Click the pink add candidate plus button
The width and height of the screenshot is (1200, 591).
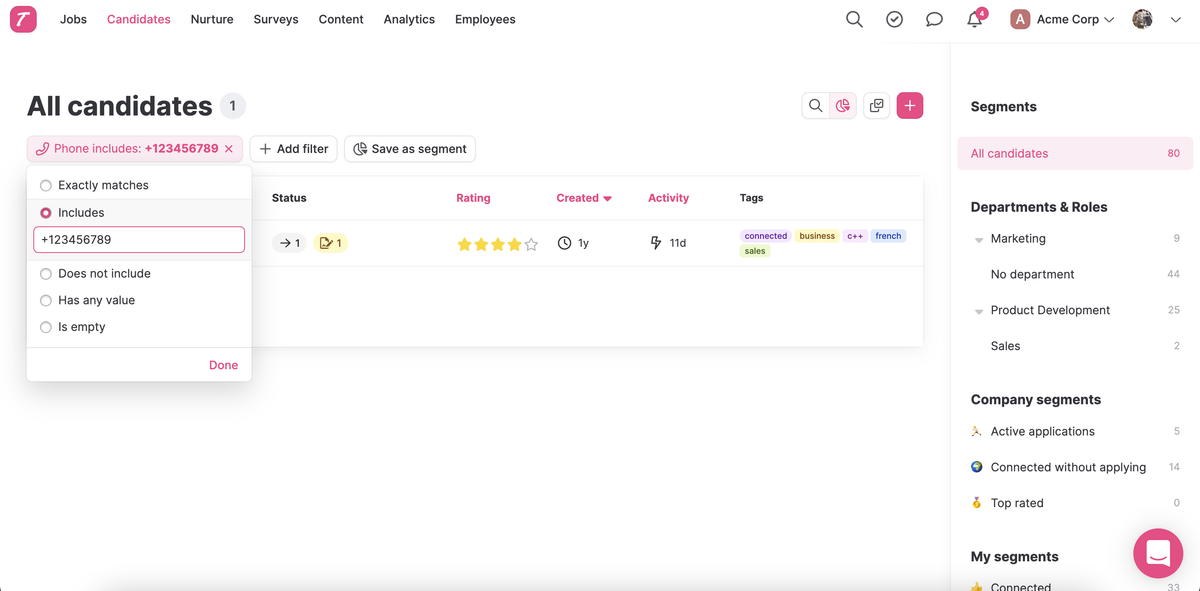(909, 106)
